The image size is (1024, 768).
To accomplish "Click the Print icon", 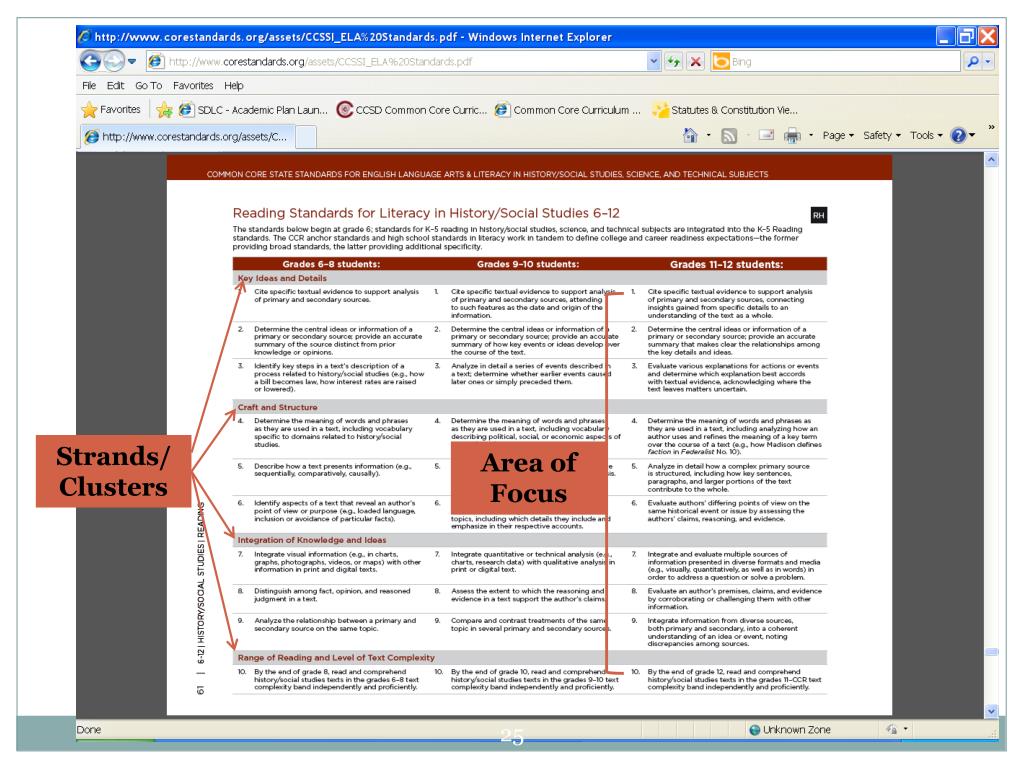I will click(792, 135).
